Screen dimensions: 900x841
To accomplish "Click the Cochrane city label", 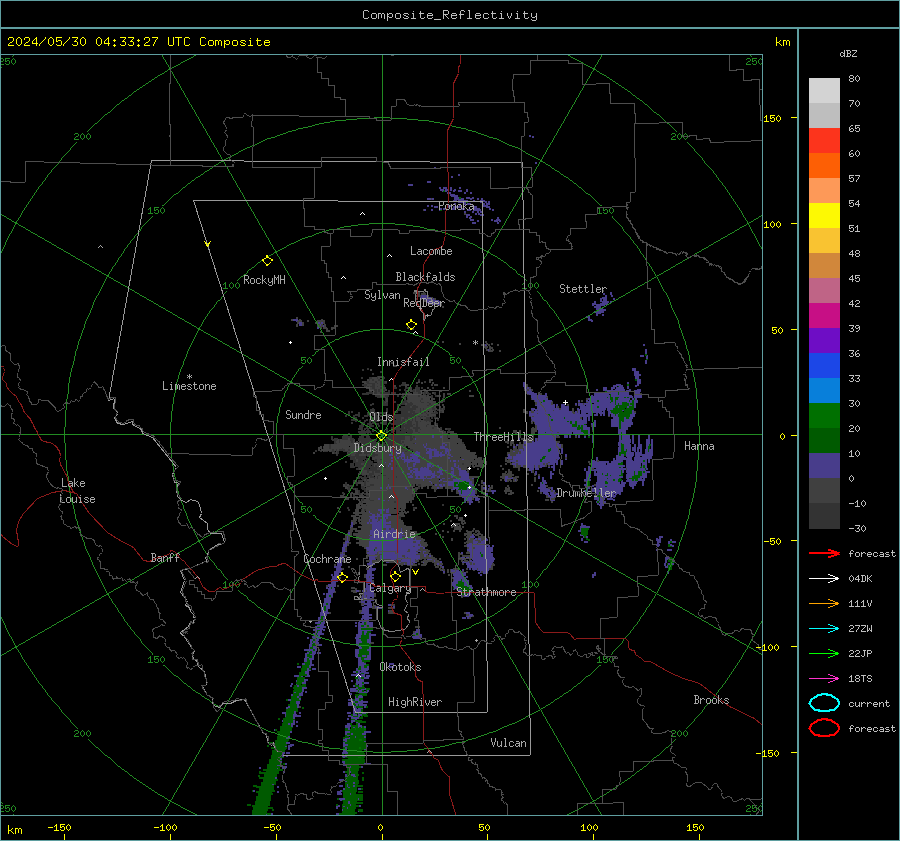I will click(x=327, y=559).
